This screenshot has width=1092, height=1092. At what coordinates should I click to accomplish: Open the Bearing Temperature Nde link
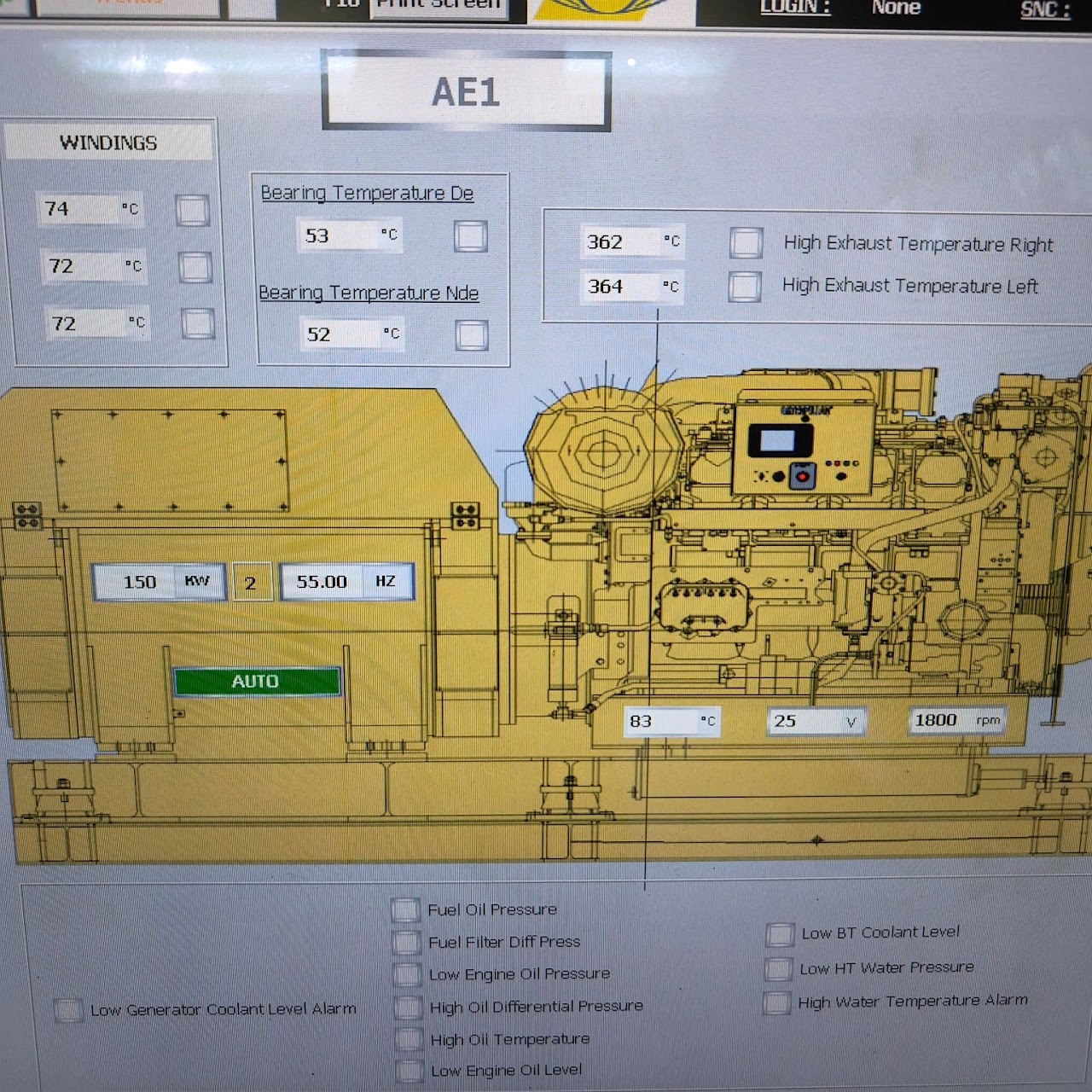[369, 293]
